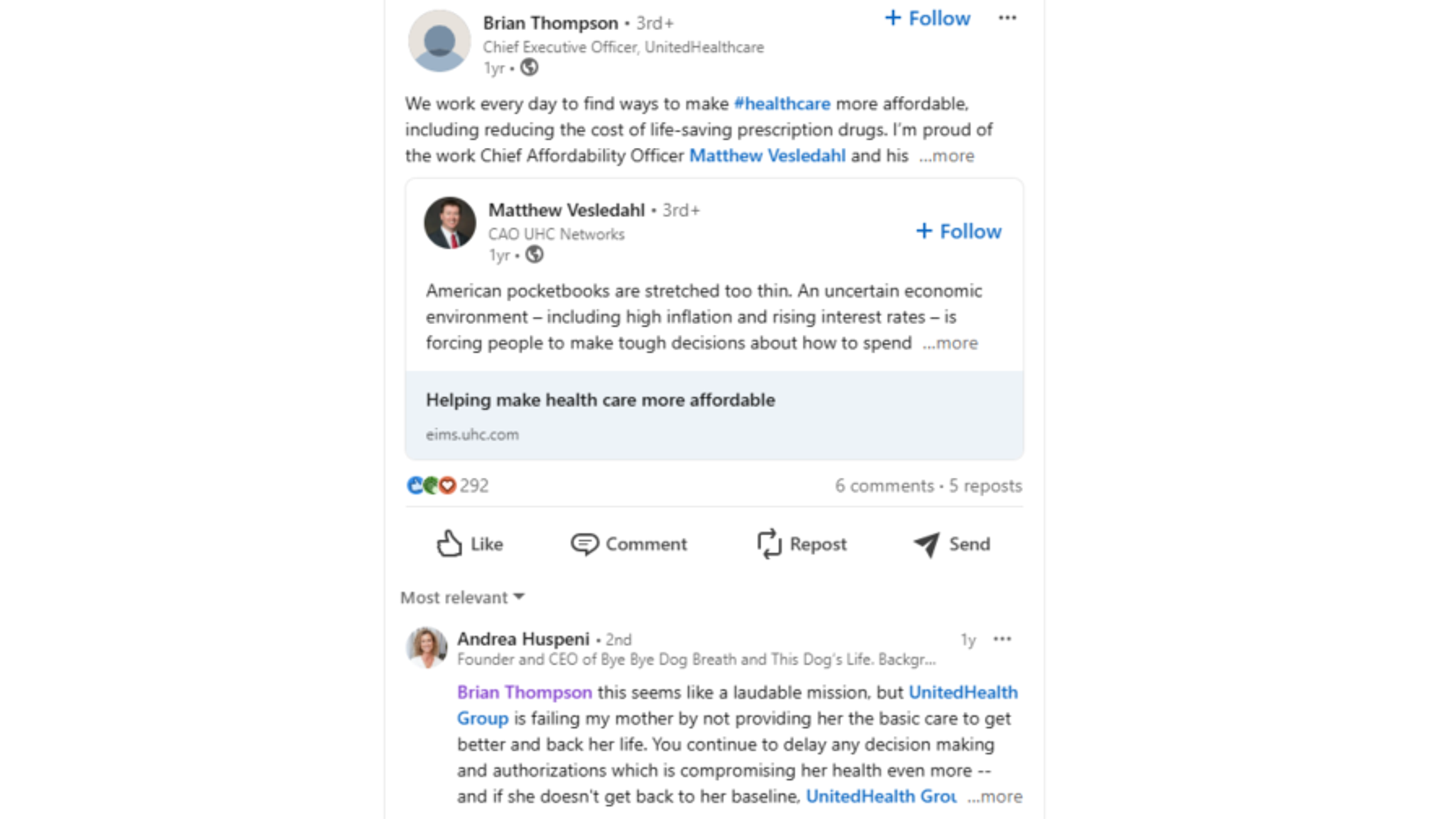Open Brian Thompson's post options menu
1456x819 pixels.
(x=1007, y=18)
